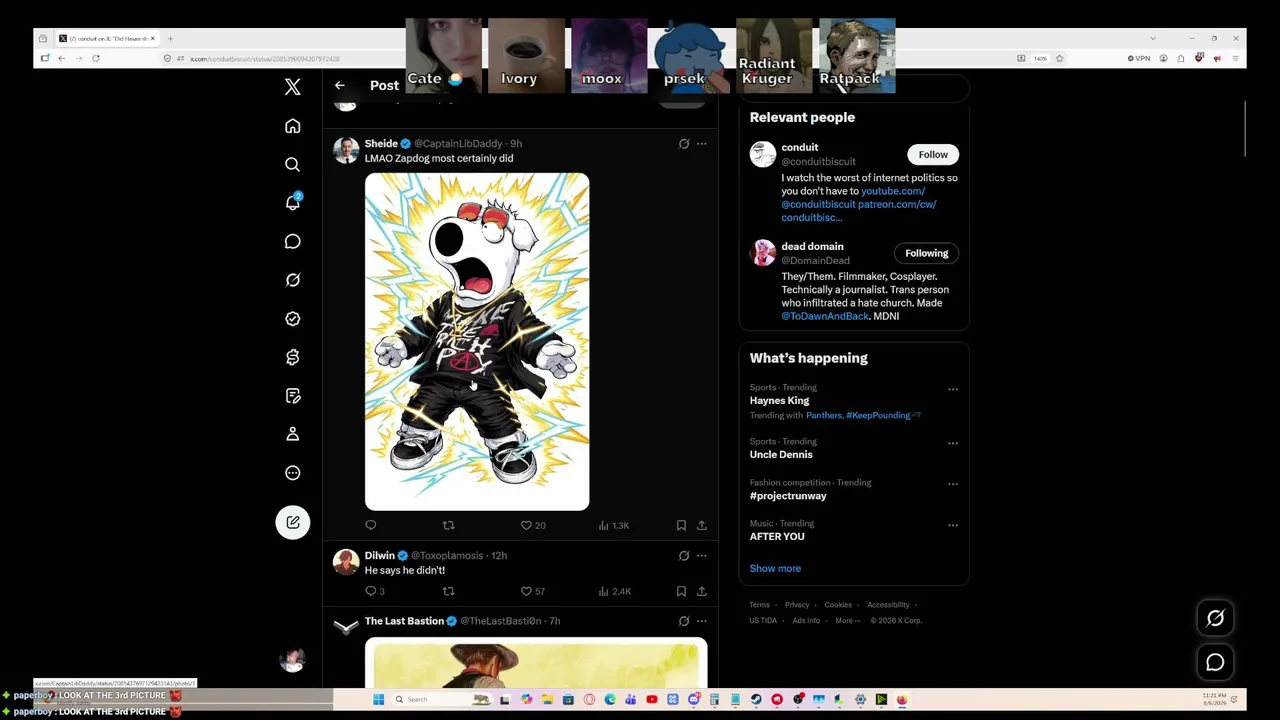Open Grok from the left sidebar
This screenshot has height=720, width=1280.
click(292, 280)
